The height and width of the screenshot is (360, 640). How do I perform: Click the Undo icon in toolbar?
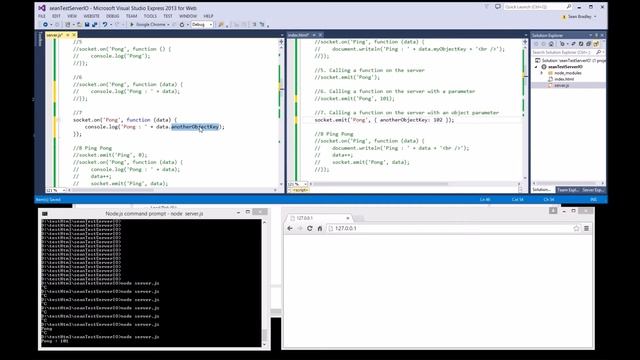click(105, 24)
